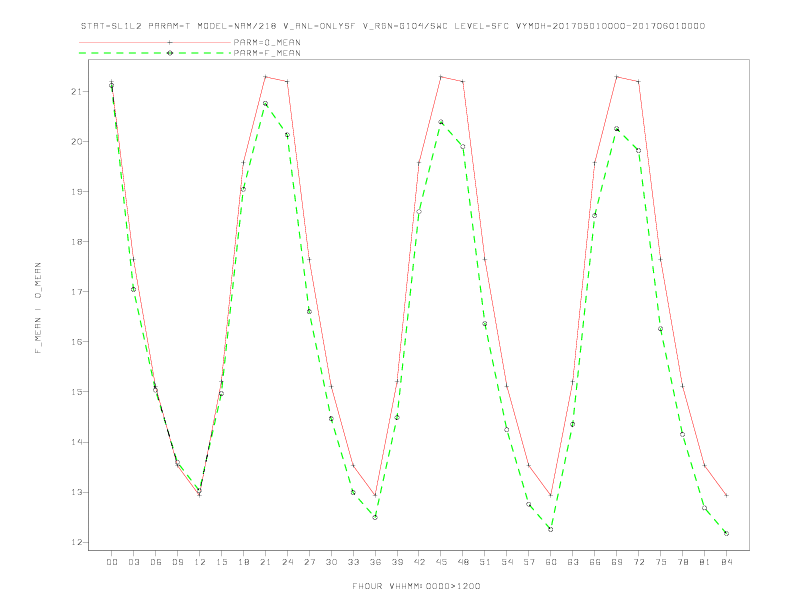Click y-axis tick label 16
Screen dimensions: 792x612
coord(77,342)
